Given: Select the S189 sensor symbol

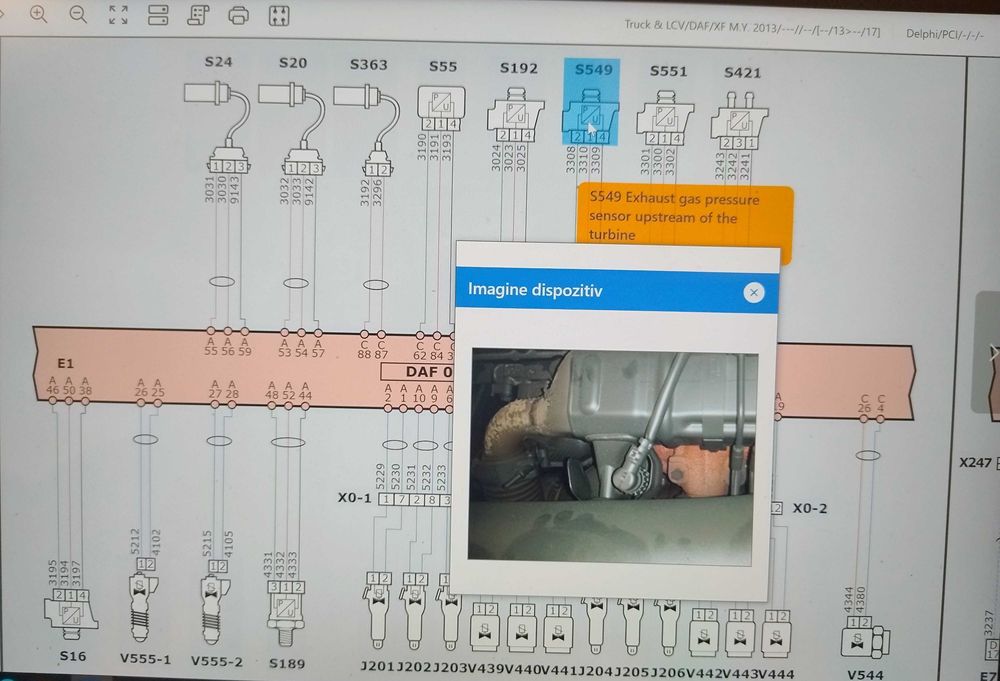Looking at the screenshot, I should (286, 613).
